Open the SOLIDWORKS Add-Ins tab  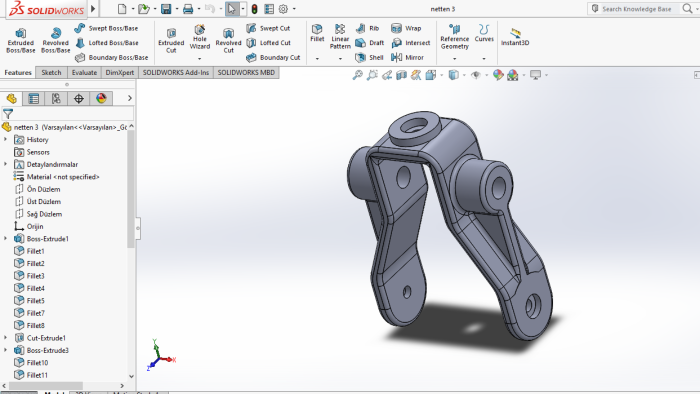point(176,72)
